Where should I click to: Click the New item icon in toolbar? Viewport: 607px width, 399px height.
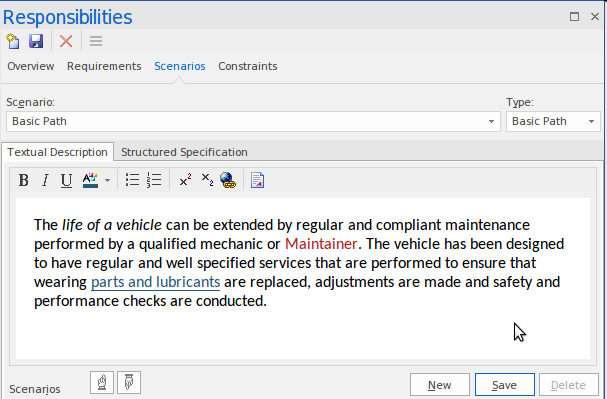[x=13, y=41]
